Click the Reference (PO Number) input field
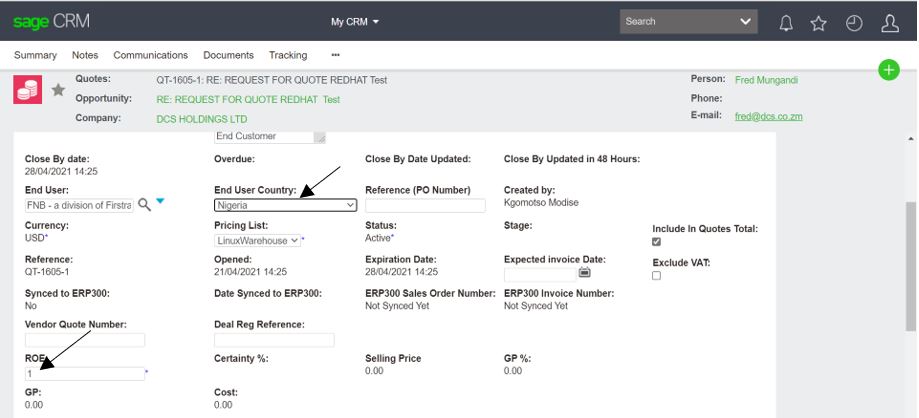Viewport: 919px width, 418px height. point(425,205)
